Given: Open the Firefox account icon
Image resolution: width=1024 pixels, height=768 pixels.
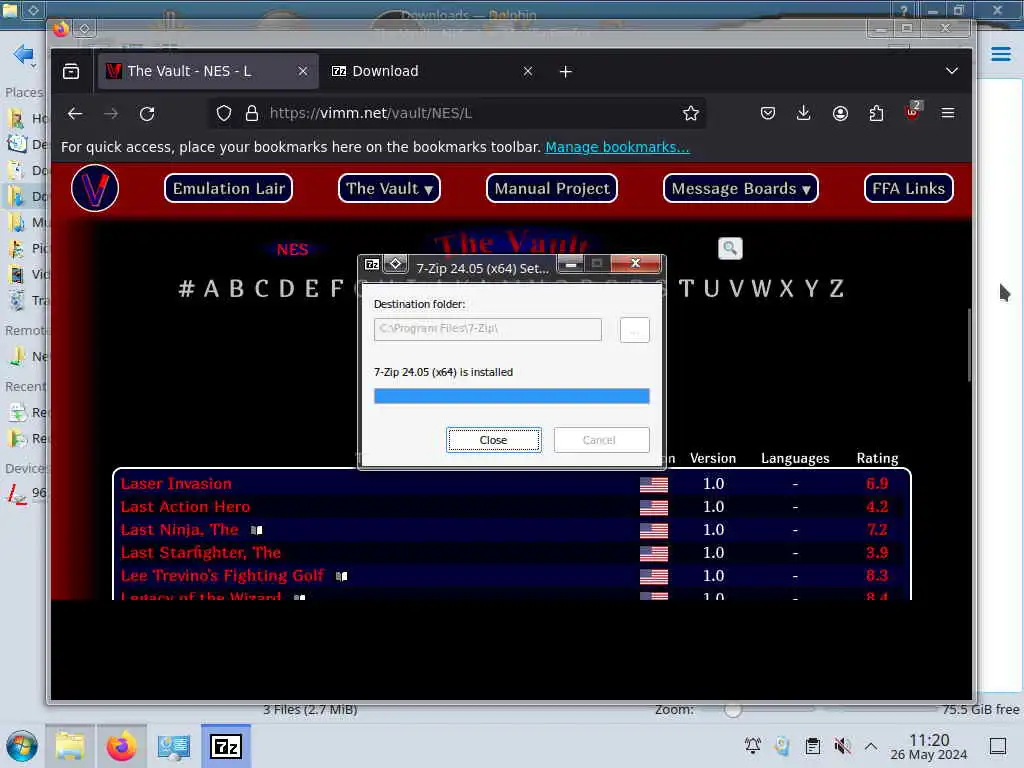Looking at the screenshot, I should (840, 114).
